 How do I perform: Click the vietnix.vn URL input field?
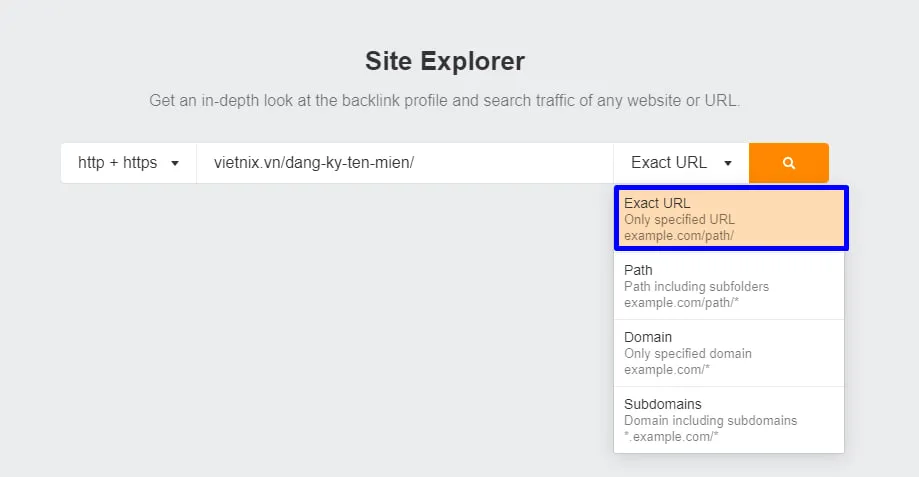pyautogui.click(x=405, y=163)
